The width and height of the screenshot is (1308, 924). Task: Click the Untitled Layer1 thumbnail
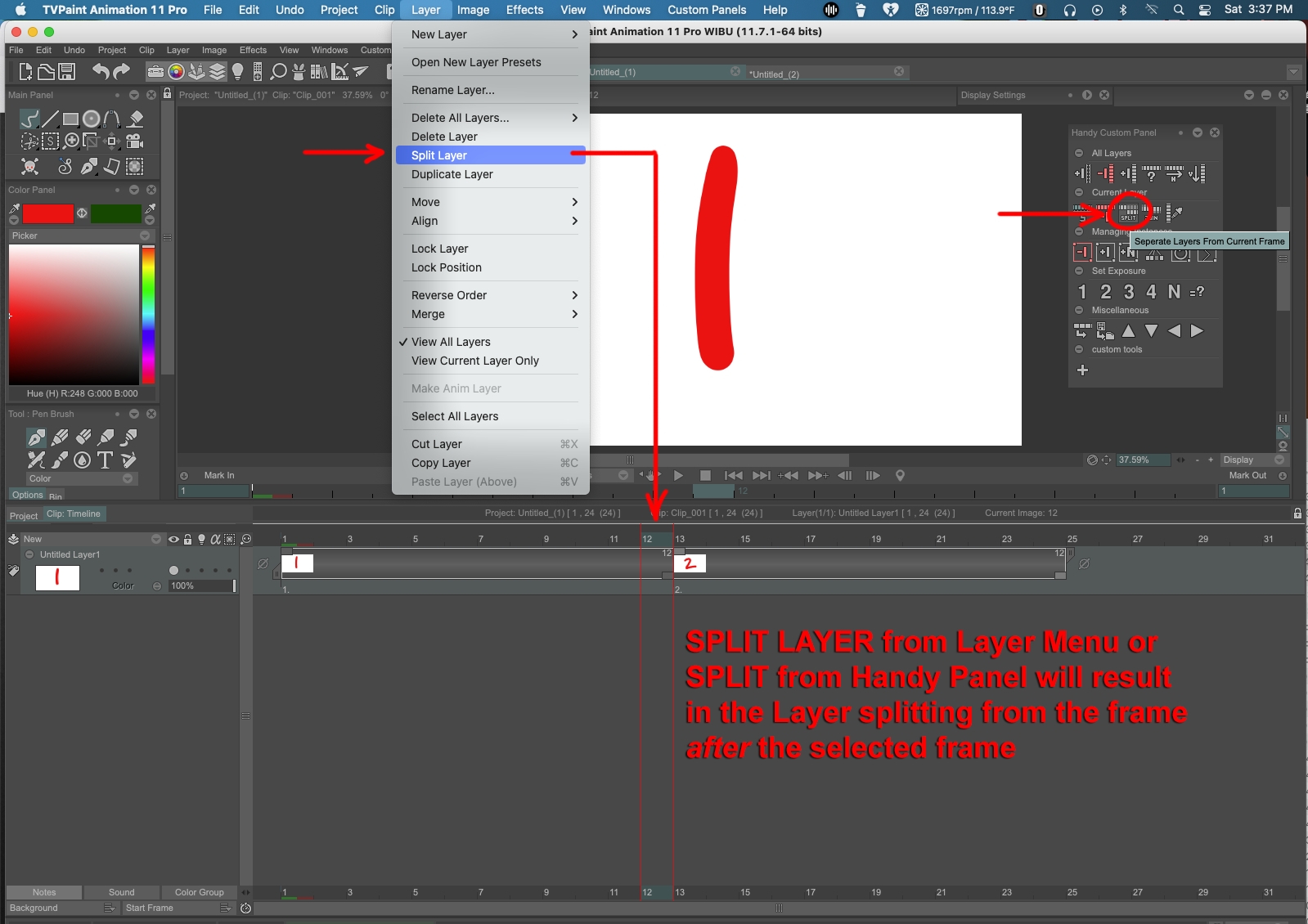57,578
